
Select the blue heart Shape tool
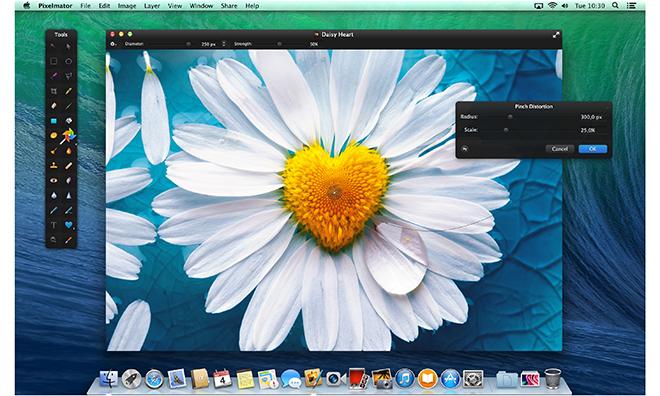69,225
